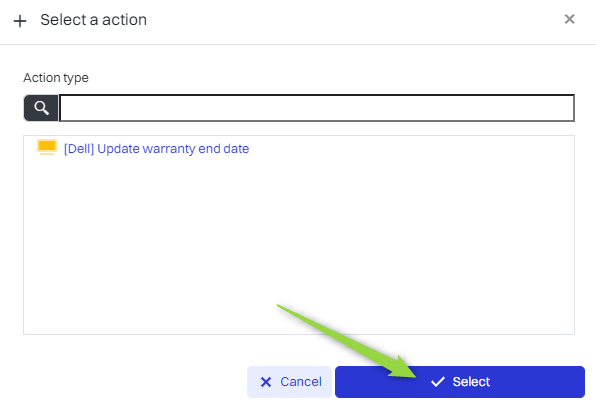Click the word Select on blue button

[471, 382]
